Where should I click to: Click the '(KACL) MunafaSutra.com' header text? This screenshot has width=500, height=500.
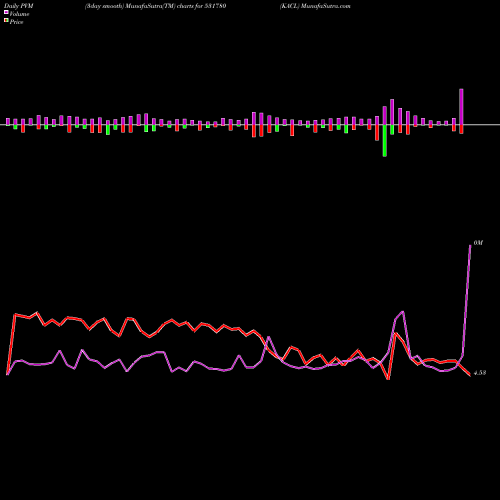[x=315, y=6]
